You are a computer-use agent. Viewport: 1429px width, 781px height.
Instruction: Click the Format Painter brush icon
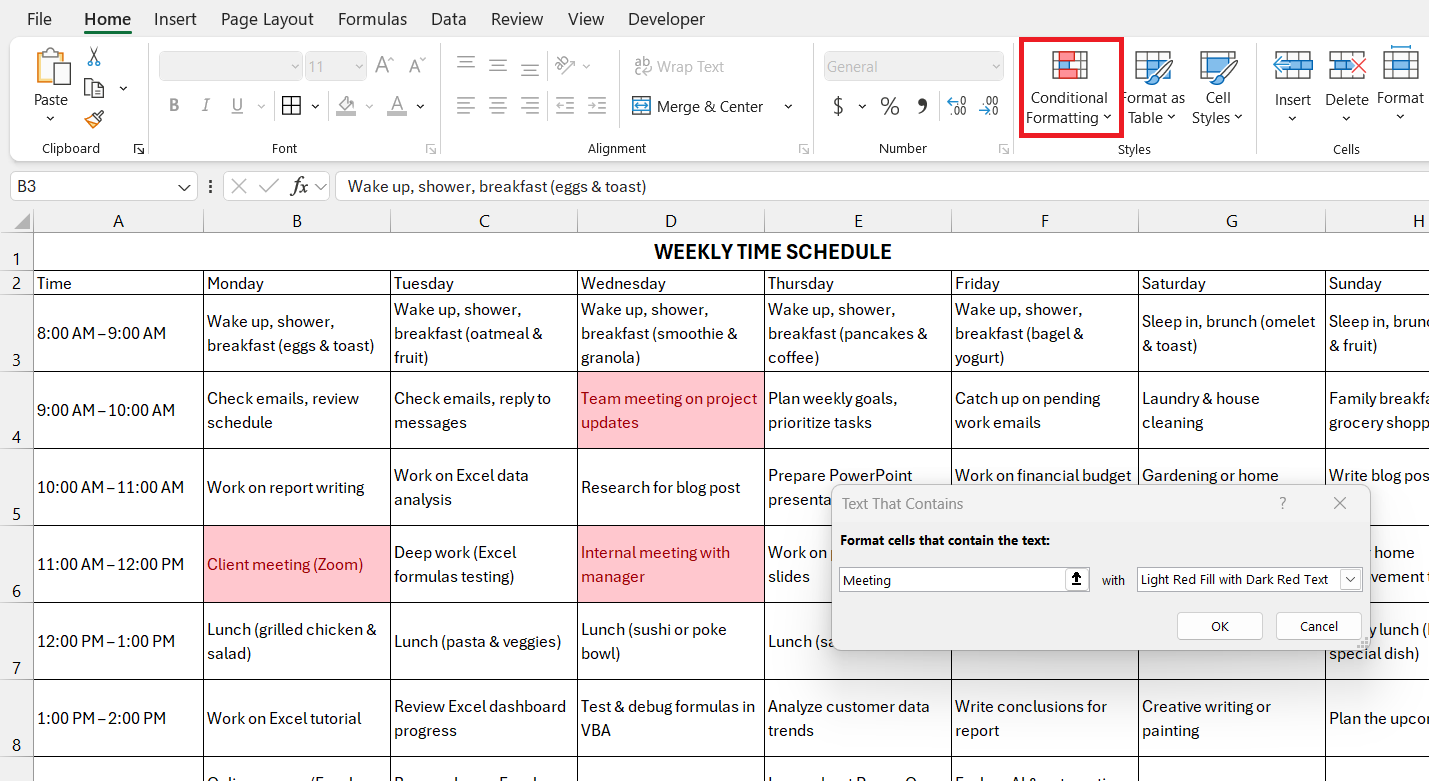pyautogui.click(x=94, y=119)
